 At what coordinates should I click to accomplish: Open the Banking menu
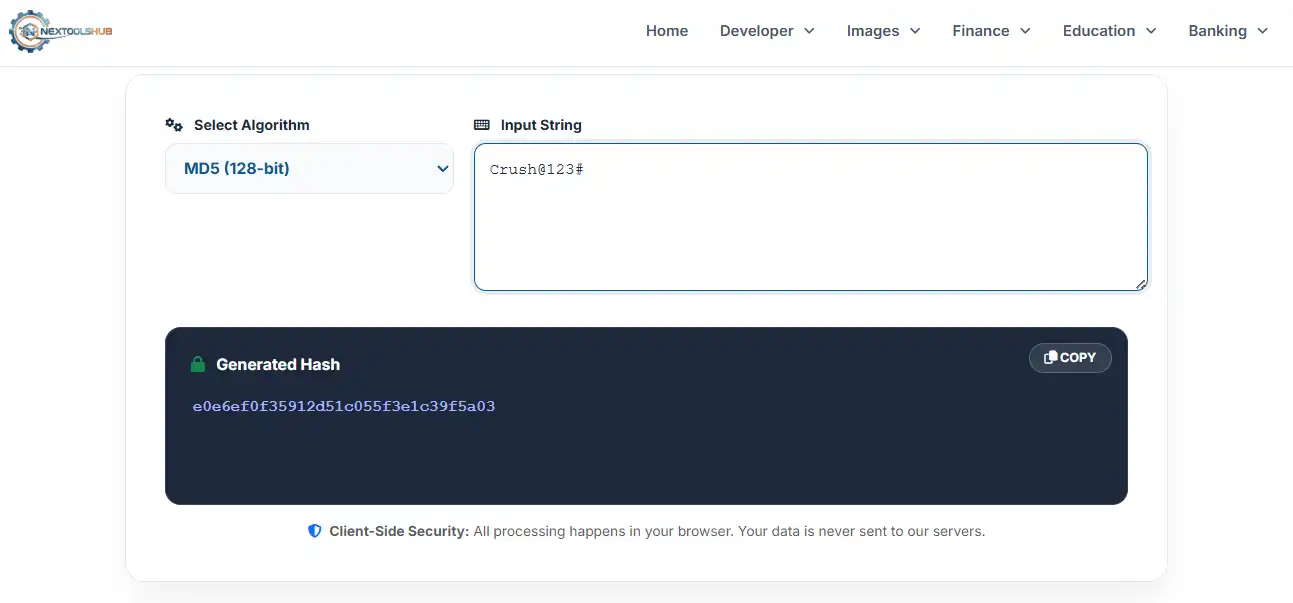coord(1227,31)
